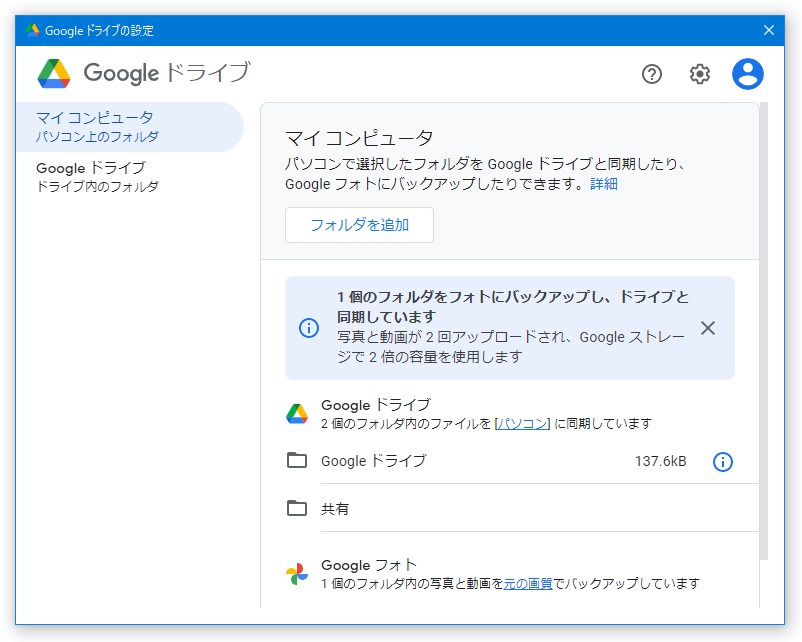Select マイ コンピュータ in the sidebar

130,127
